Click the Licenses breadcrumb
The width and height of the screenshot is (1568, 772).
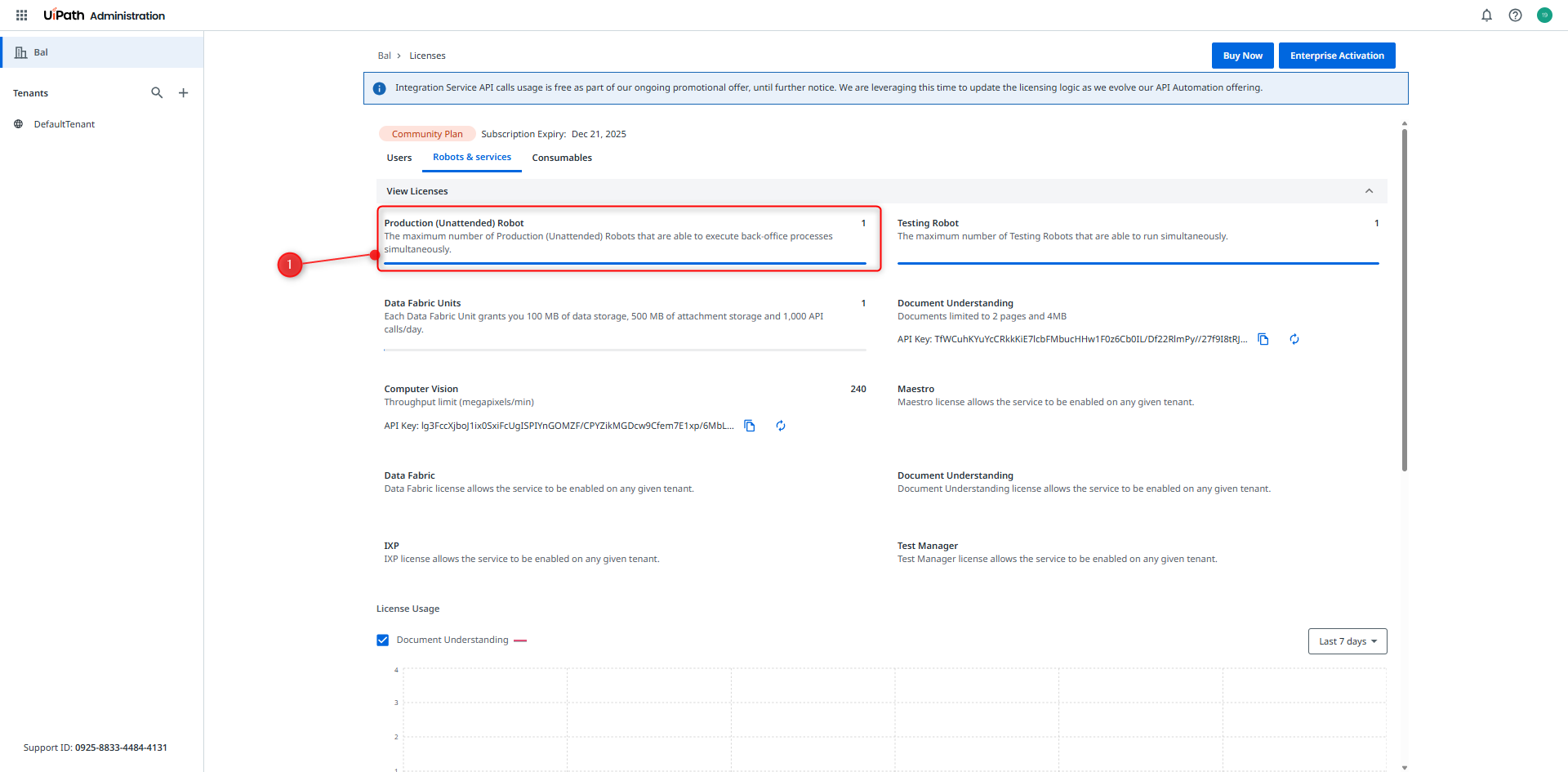(427, 56)
